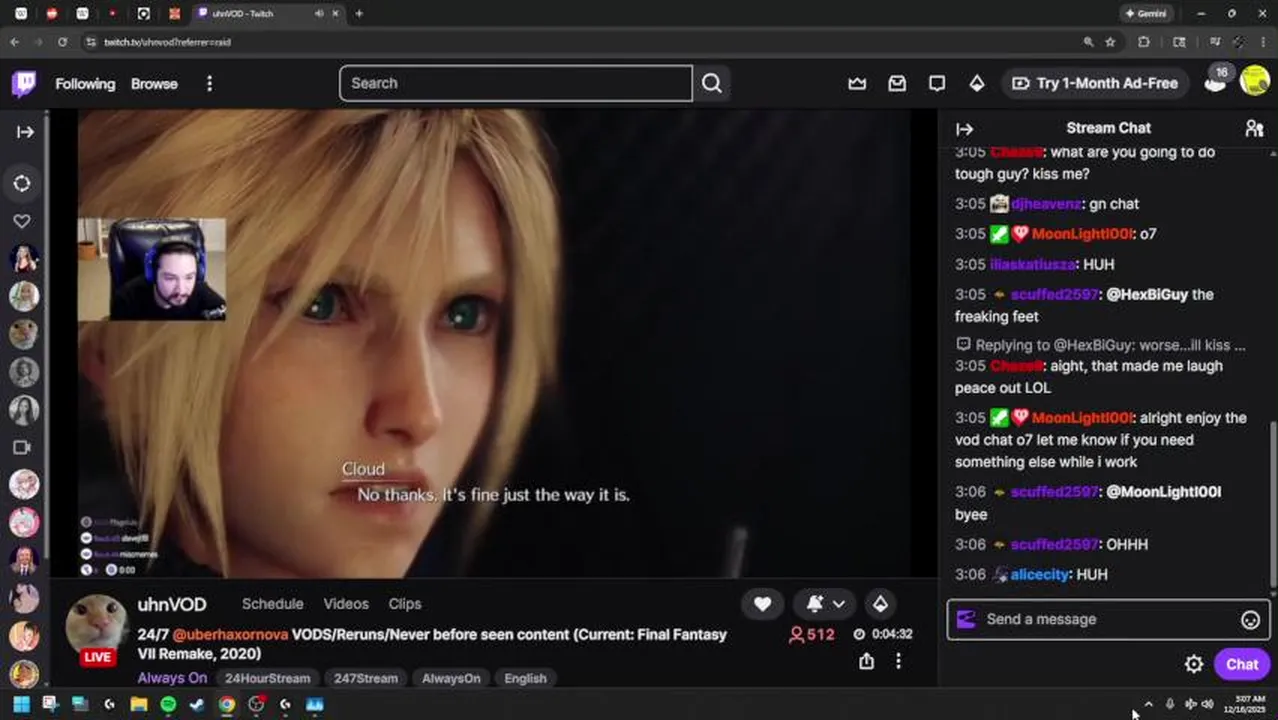Click the uhnVOD channel avatar
This screenshot has height=720, width=1278.
click(96, 626)
